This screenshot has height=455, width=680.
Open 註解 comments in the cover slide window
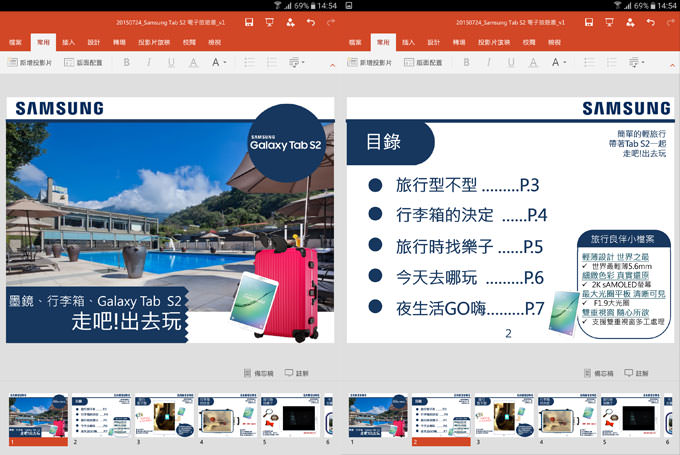click(297, 373)
